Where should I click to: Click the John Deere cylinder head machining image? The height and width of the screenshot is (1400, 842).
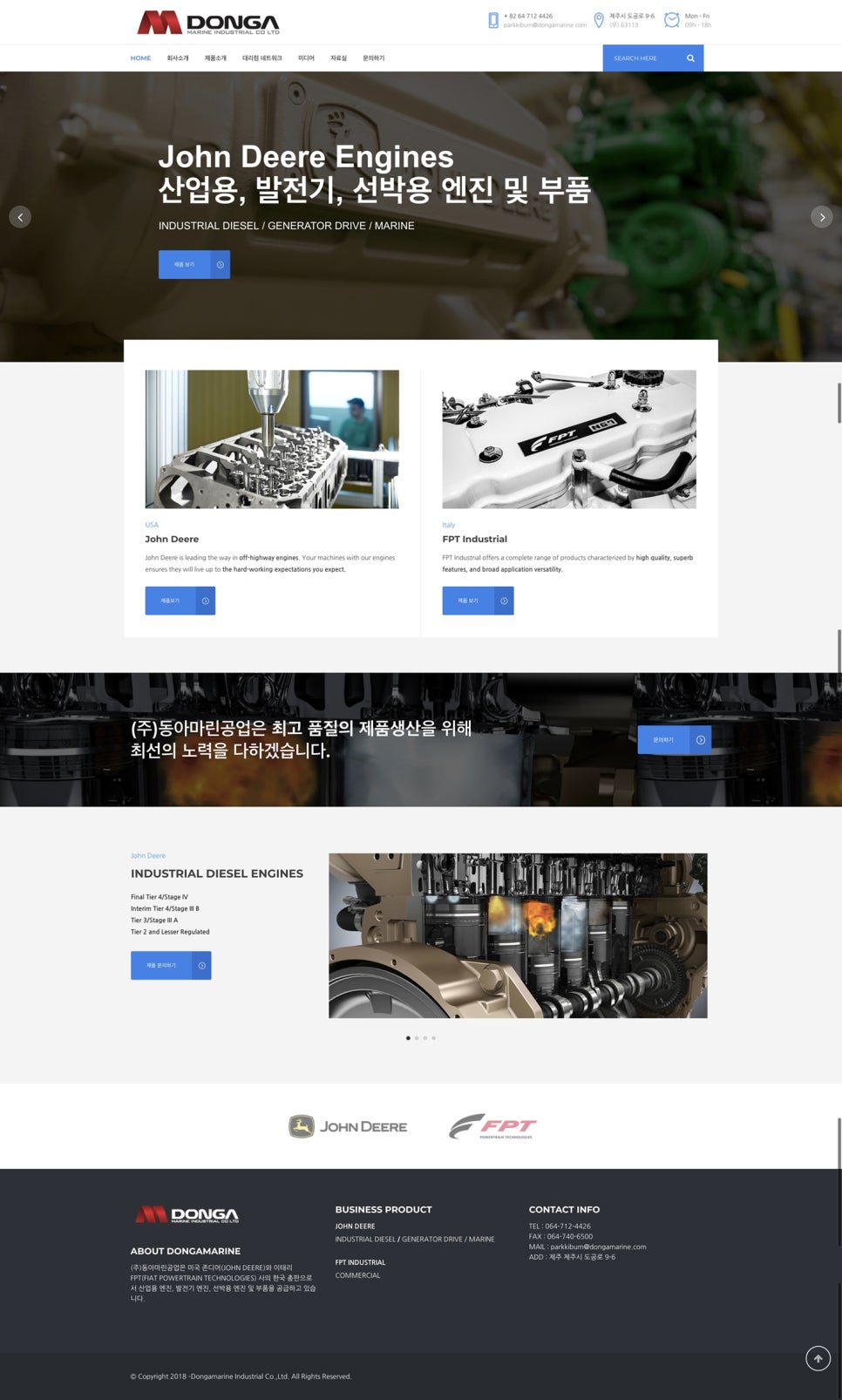click(x=272, y=439)
